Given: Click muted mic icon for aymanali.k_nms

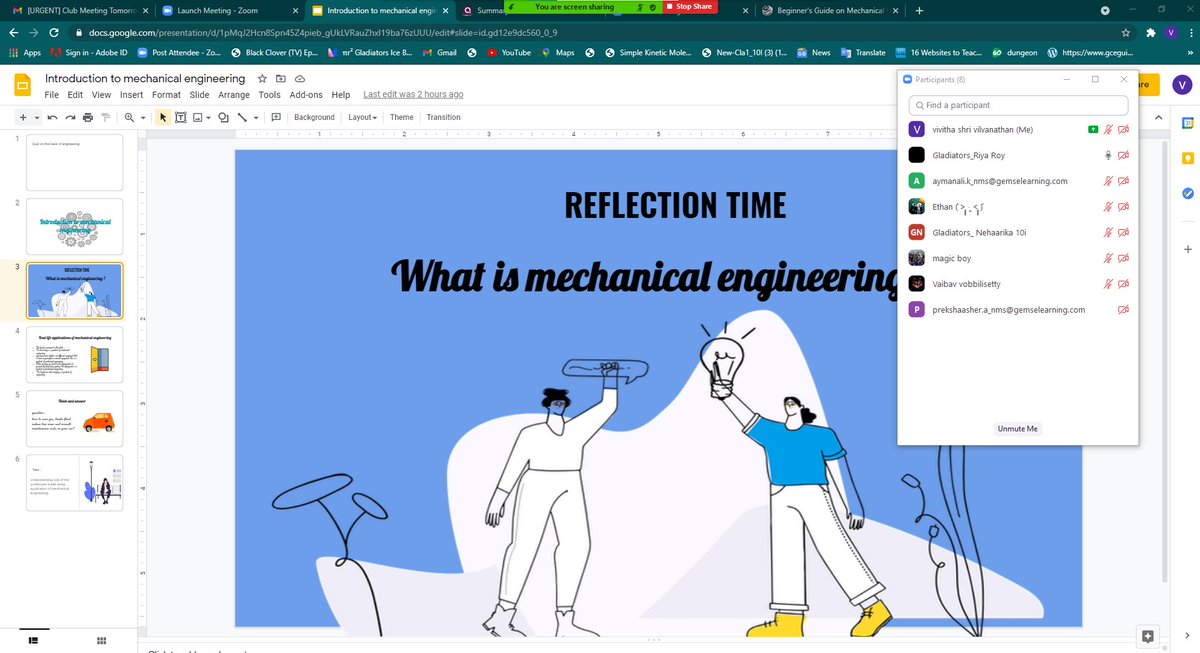Looking at the screenshot, I should click(1108, 181).
